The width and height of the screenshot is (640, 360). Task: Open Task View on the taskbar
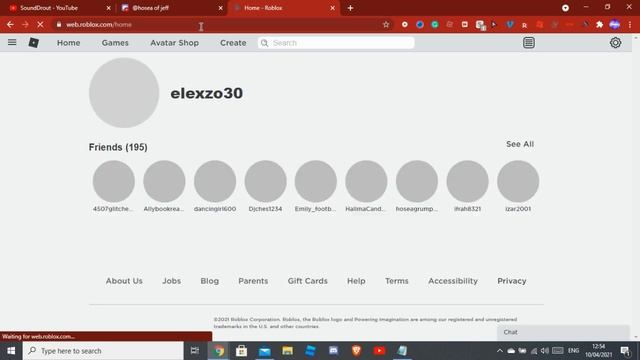[x=195, y=351]
